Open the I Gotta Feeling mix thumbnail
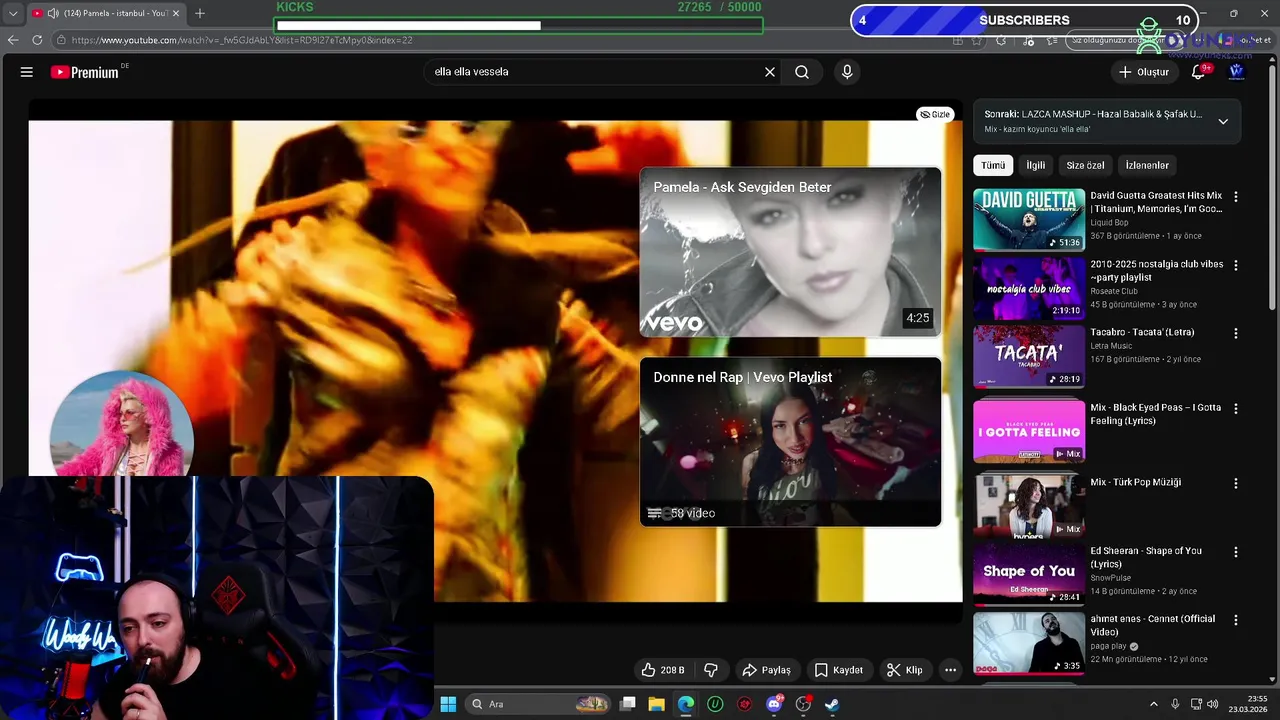 (x=1029, y=431)
